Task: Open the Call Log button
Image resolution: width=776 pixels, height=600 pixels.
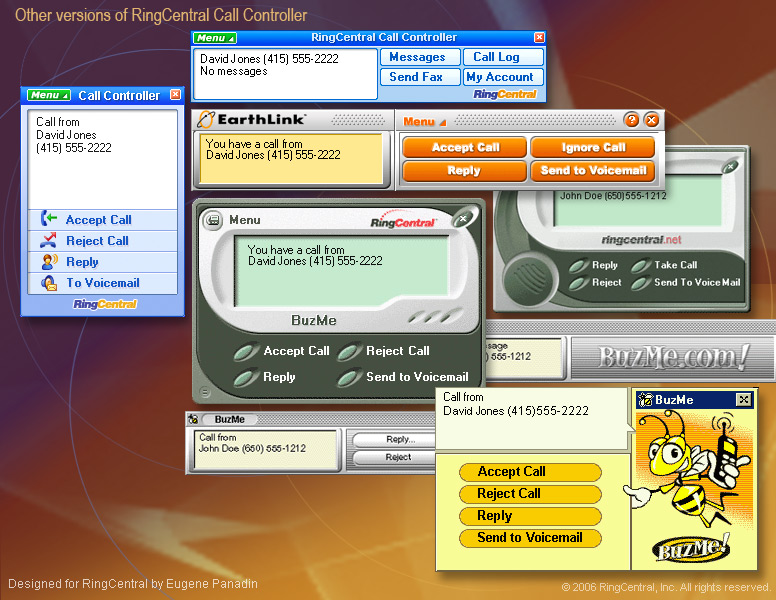Action: pyautogui.click(x=503, y=58)
